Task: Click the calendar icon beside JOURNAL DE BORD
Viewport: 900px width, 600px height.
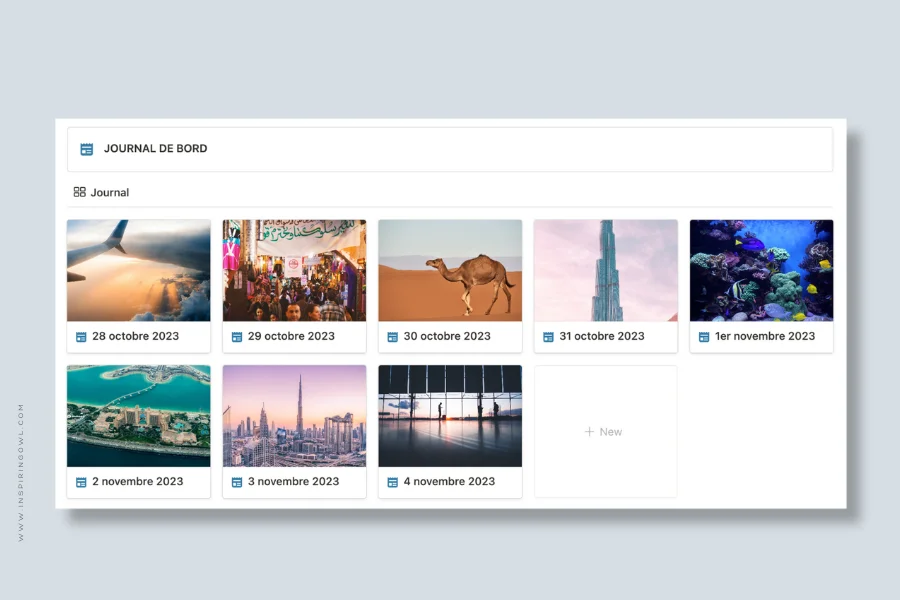Action: pyautogui.click(x=87, y=149)
